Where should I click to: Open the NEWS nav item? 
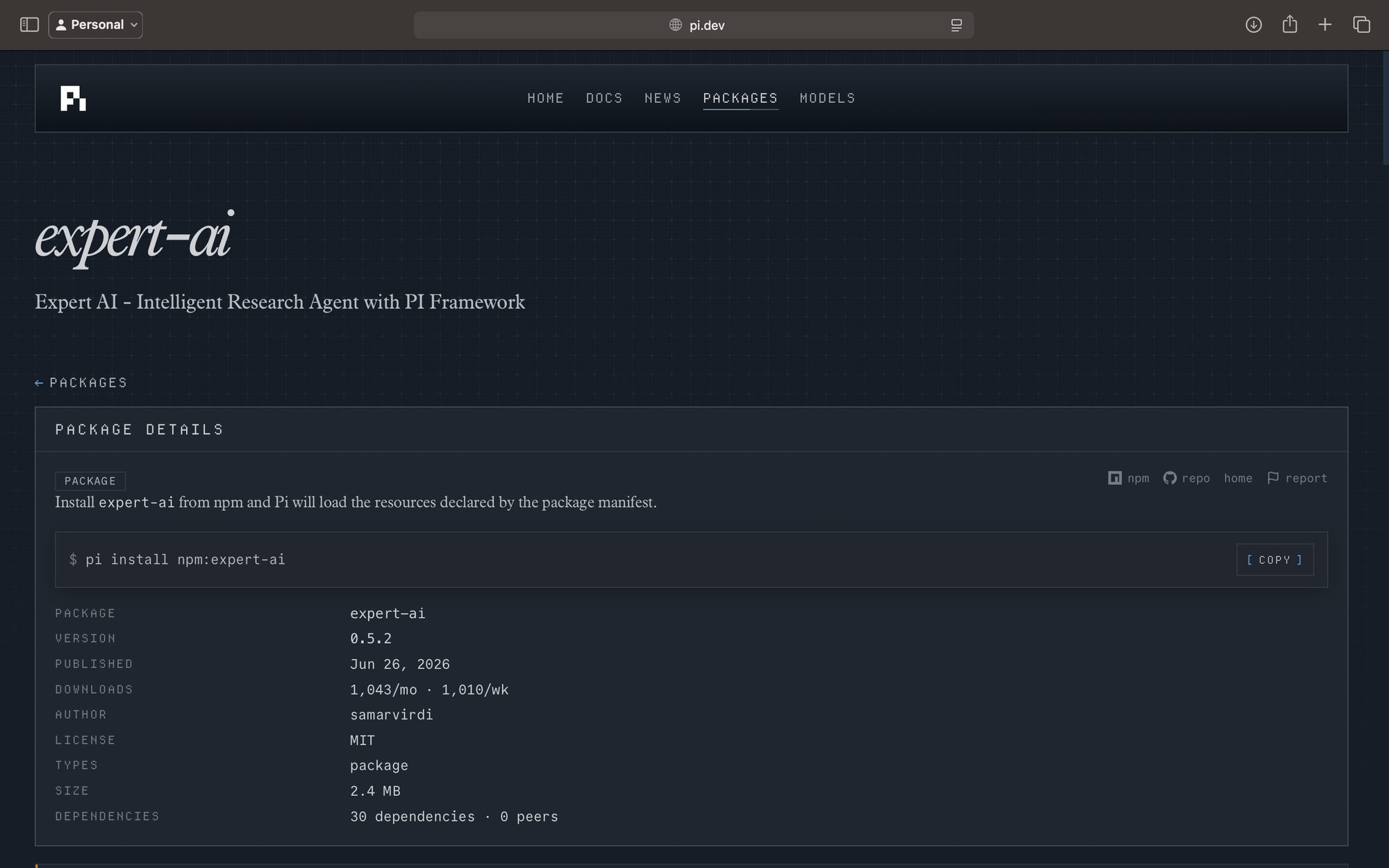click(663, 98)
